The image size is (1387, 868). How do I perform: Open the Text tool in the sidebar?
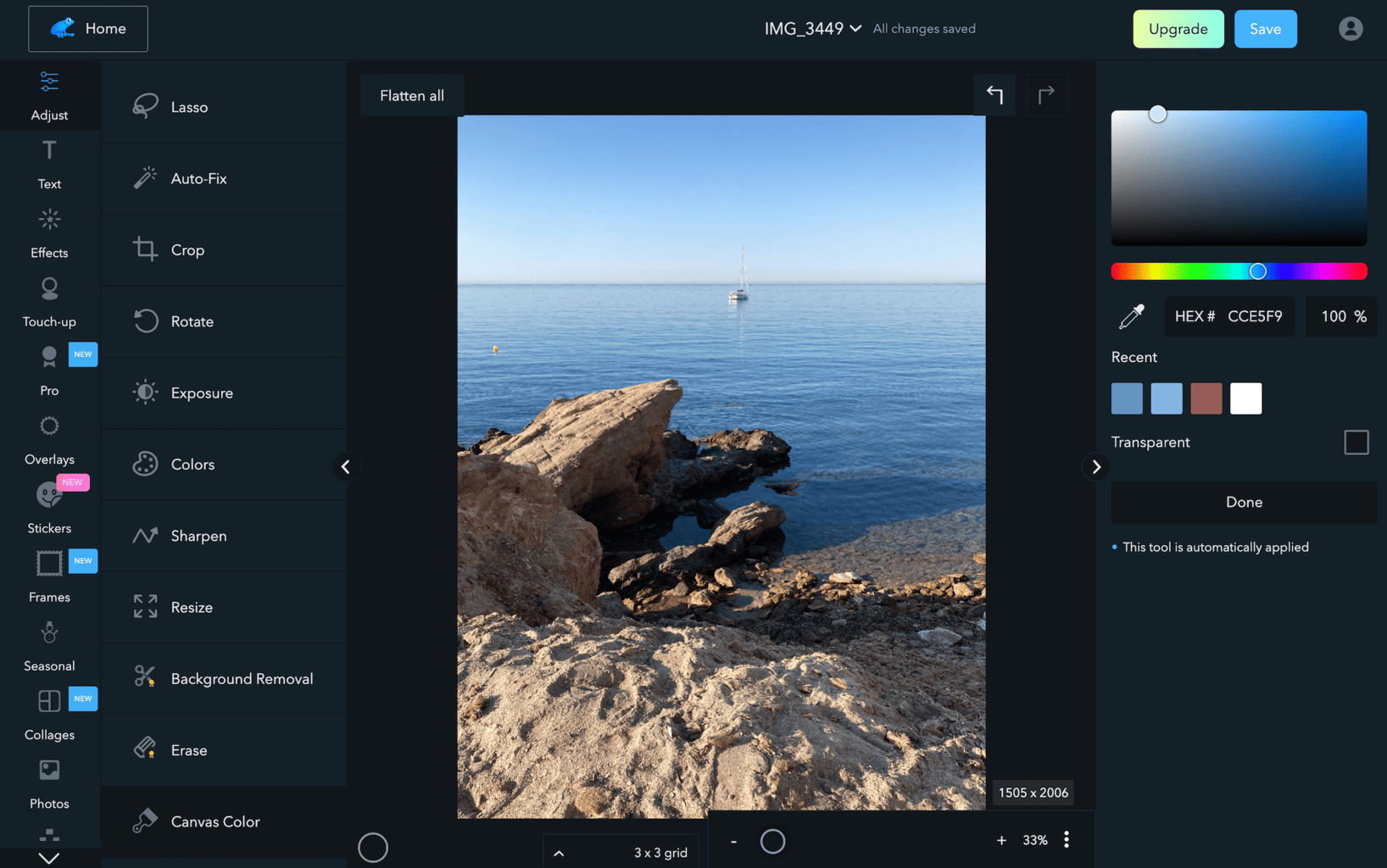(x=49, y=165)
